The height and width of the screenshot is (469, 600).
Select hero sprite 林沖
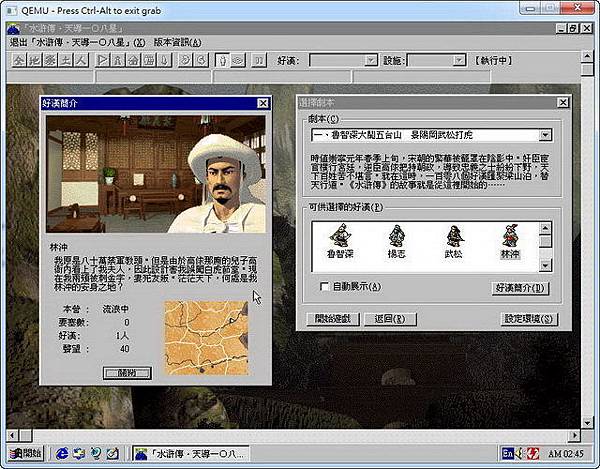[510, 241]
